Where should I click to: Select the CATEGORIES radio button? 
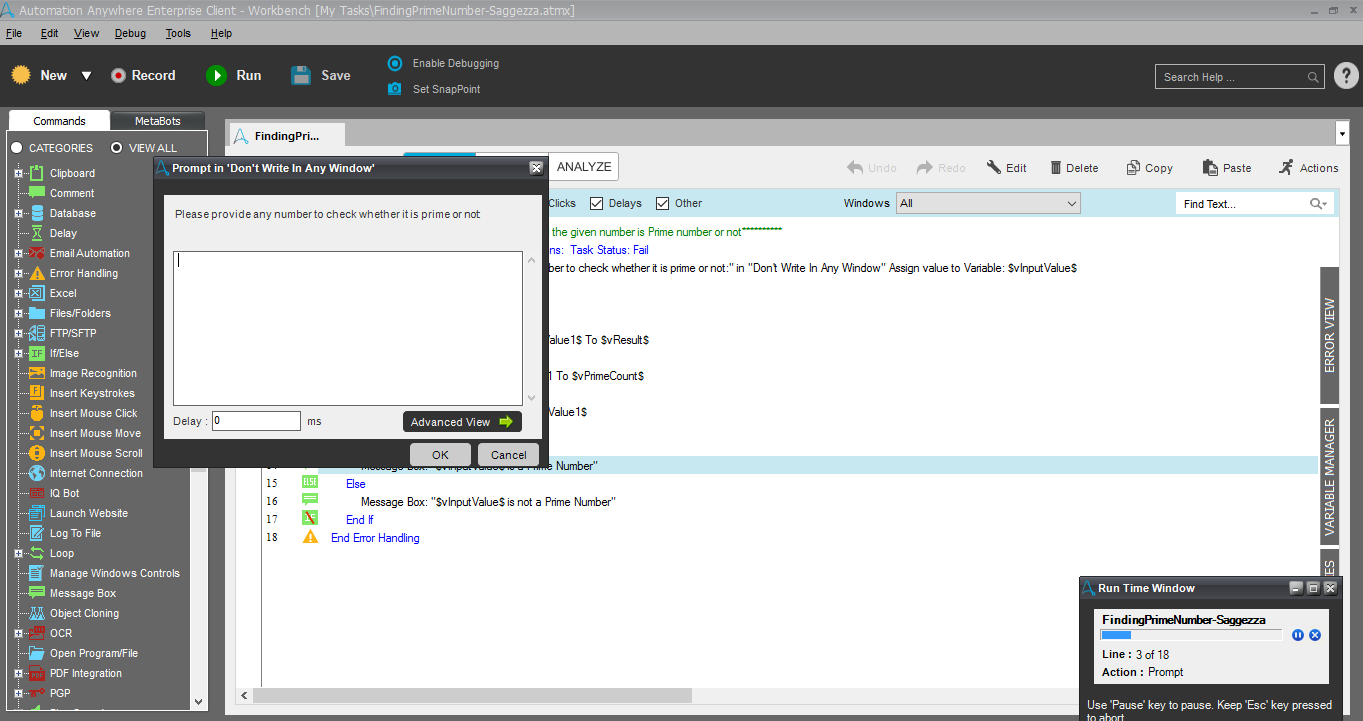point(16,148)
